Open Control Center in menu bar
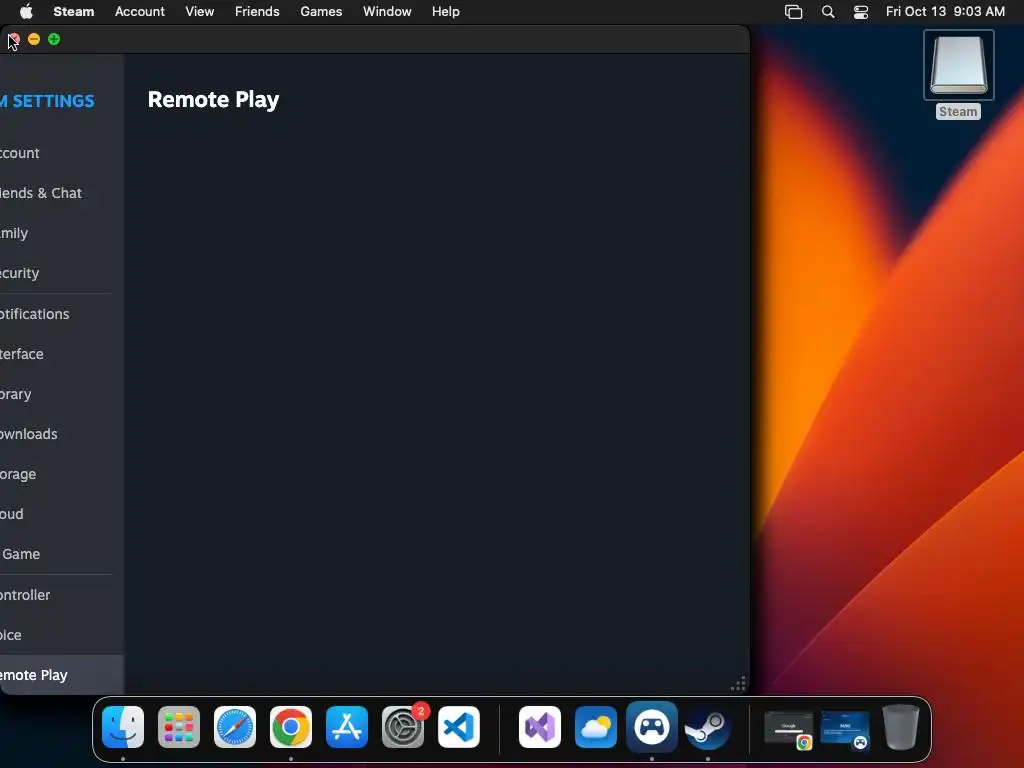The height and width of the screenshot is (768, 1024). coord(861,12)
